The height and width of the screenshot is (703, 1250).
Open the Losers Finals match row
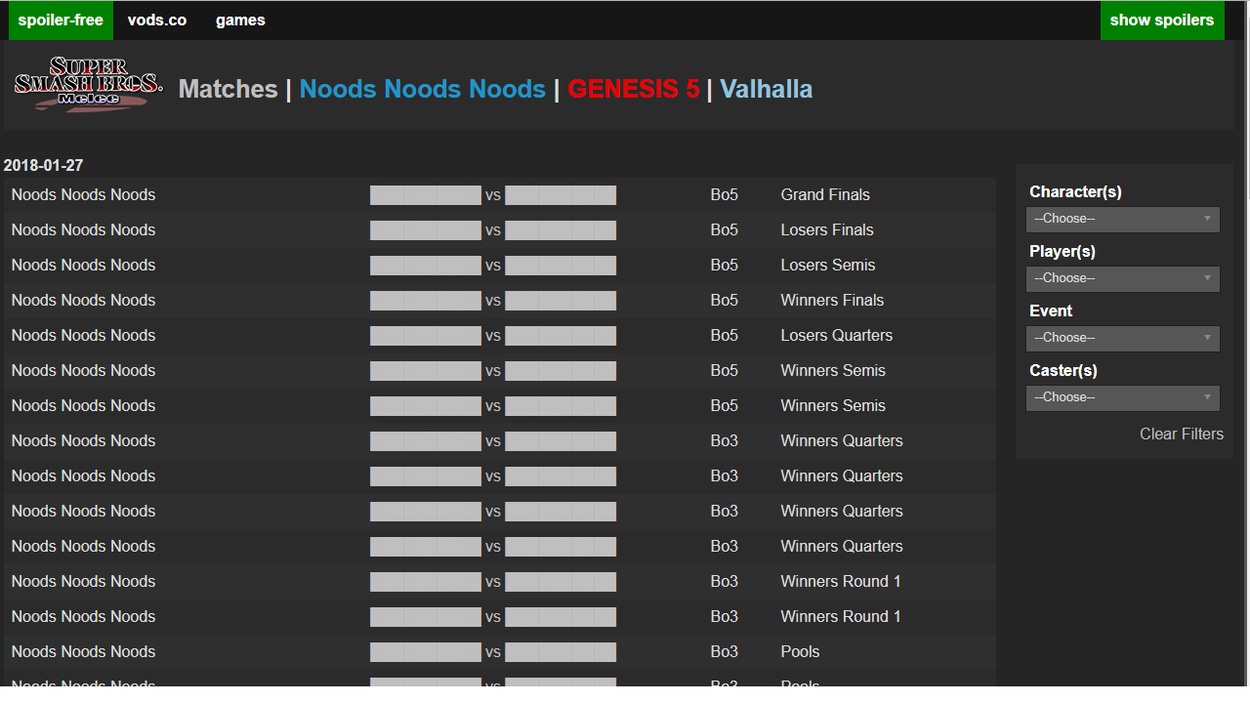[x=499, y=230]
